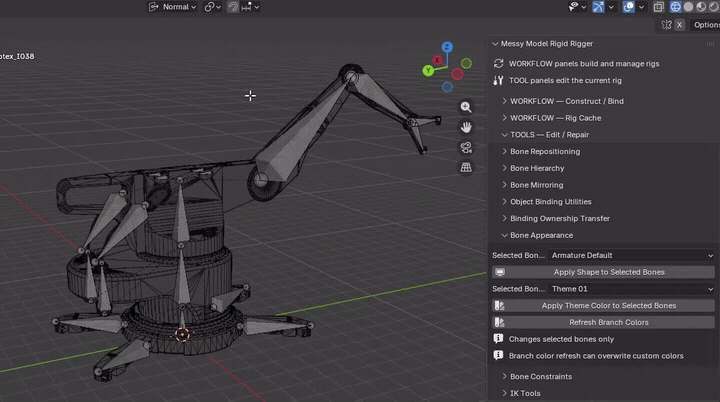Click Apply Theme Color to Selected Bones

coord(603,306)
